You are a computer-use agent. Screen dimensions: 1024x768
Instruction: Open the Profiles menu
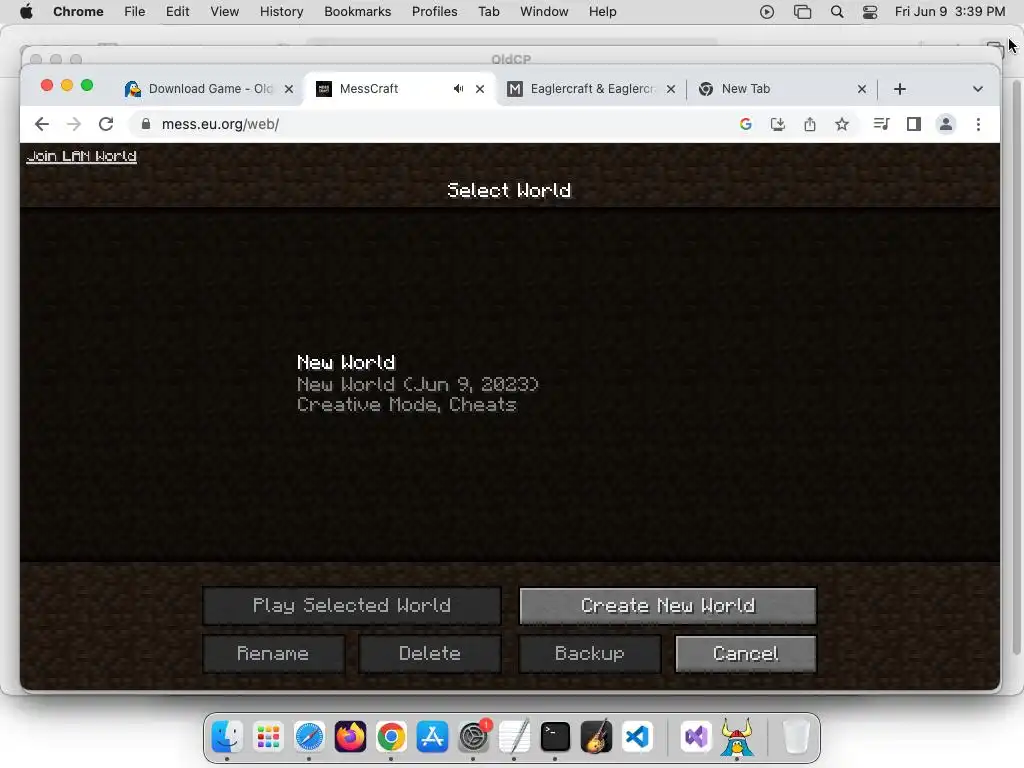click(x=434, y=12)
